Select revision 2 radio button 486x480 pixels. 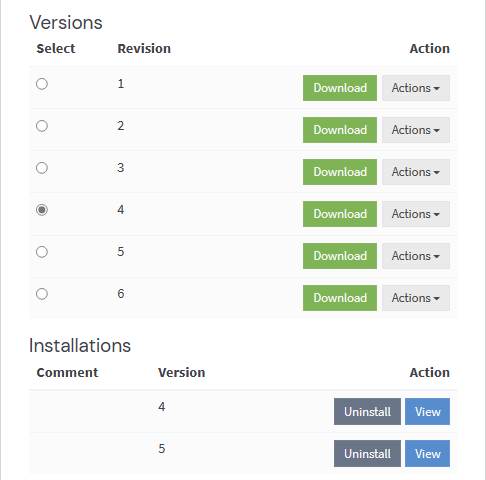pyautogui.click(x=42, y=126)
